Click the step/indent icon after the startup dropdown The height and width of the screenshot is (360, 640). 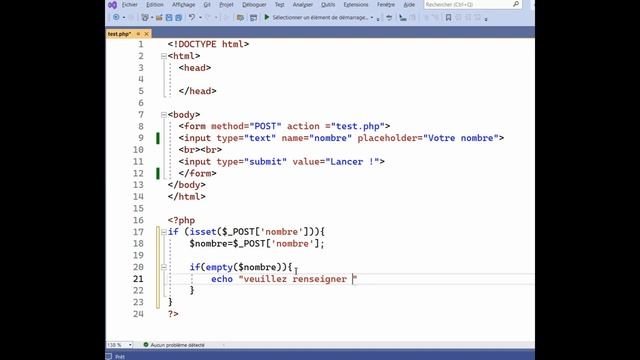pos(389,18)
